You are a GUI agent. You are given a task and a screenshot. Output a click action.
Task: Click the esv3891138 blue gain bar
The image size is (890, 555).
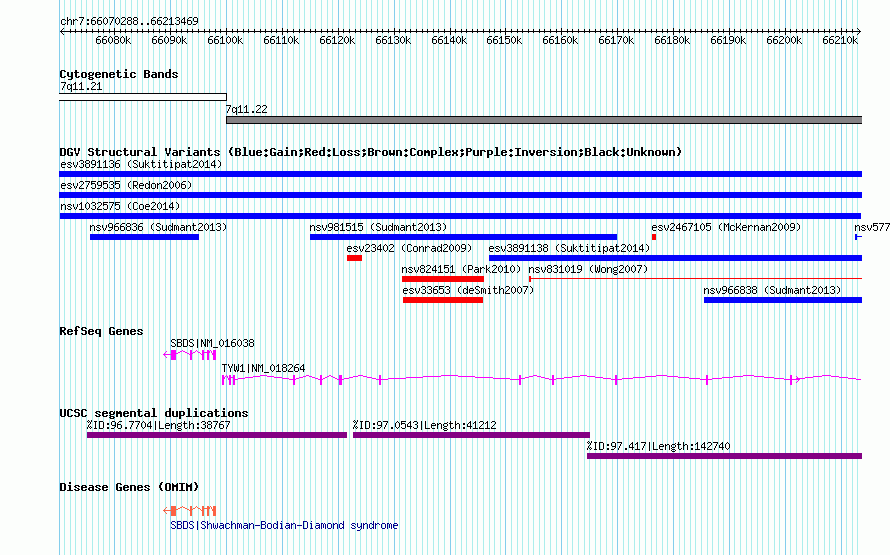675,258
